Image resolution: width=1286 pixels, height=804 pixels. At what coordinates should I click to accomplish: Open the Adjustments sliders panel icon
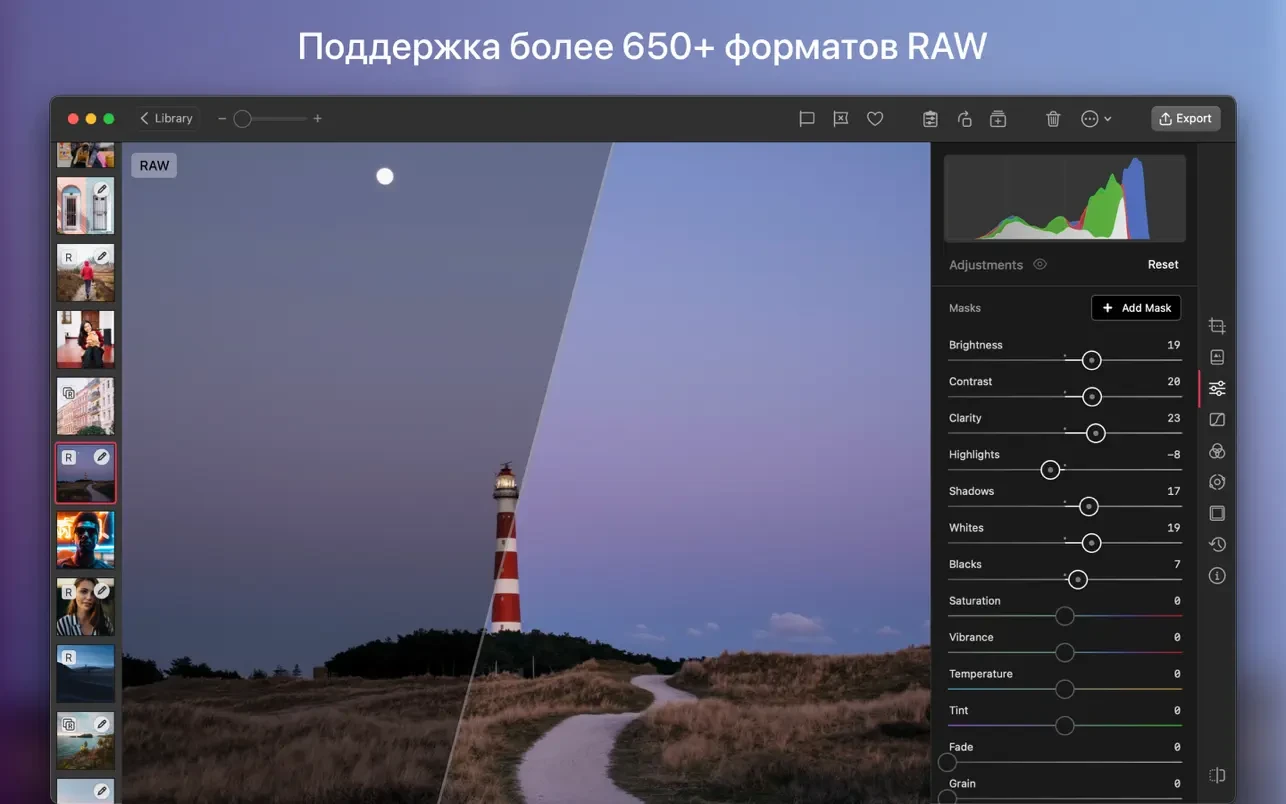[x=1217, y=388]
